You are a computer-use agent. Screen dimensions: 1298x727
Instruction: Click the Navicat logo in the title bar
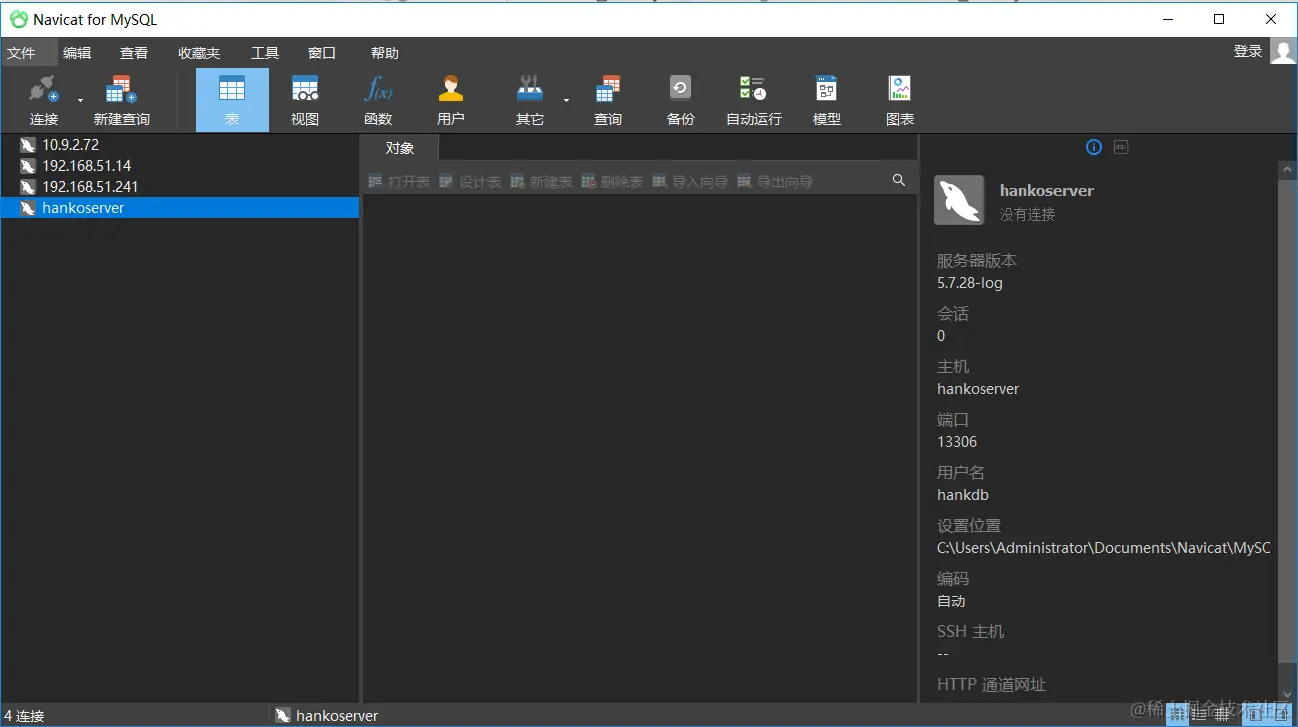19,19
